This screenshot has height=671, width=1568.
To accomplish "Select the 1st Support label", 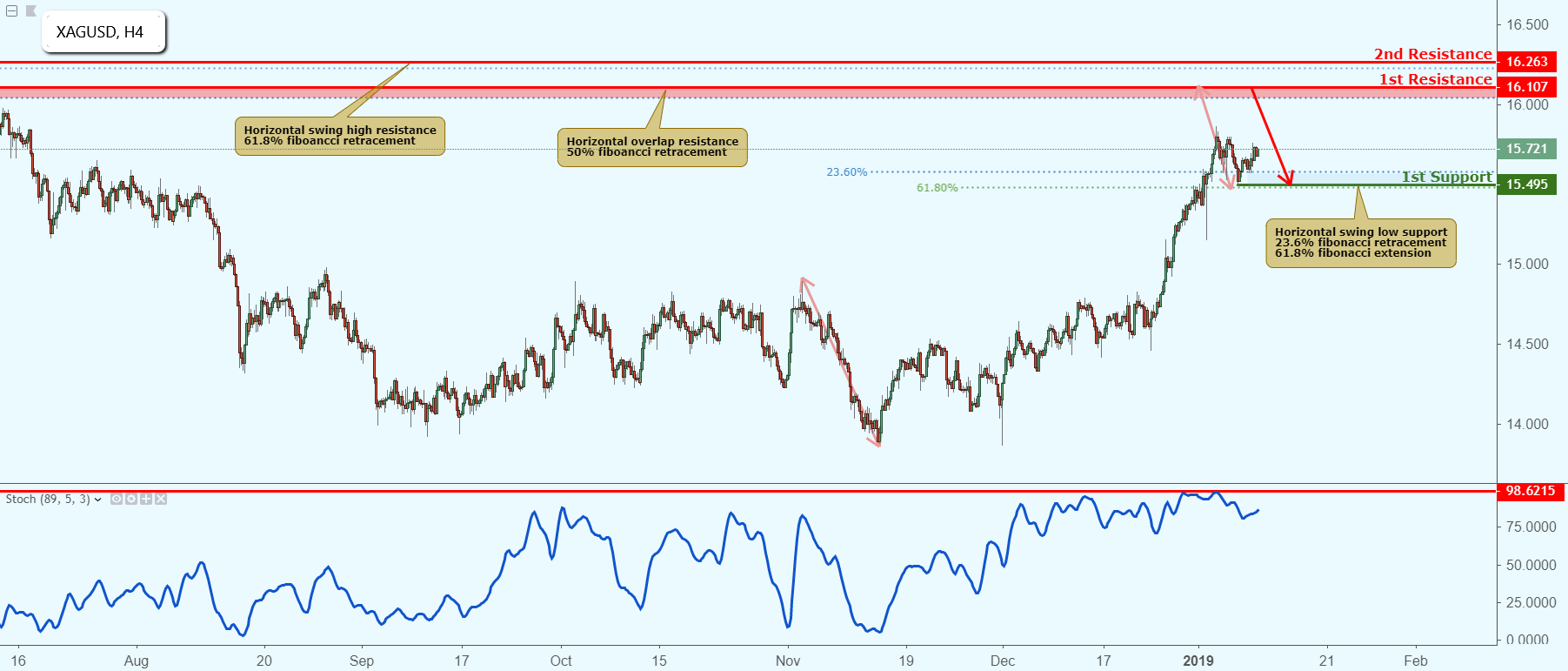I will coord(1446,178).
